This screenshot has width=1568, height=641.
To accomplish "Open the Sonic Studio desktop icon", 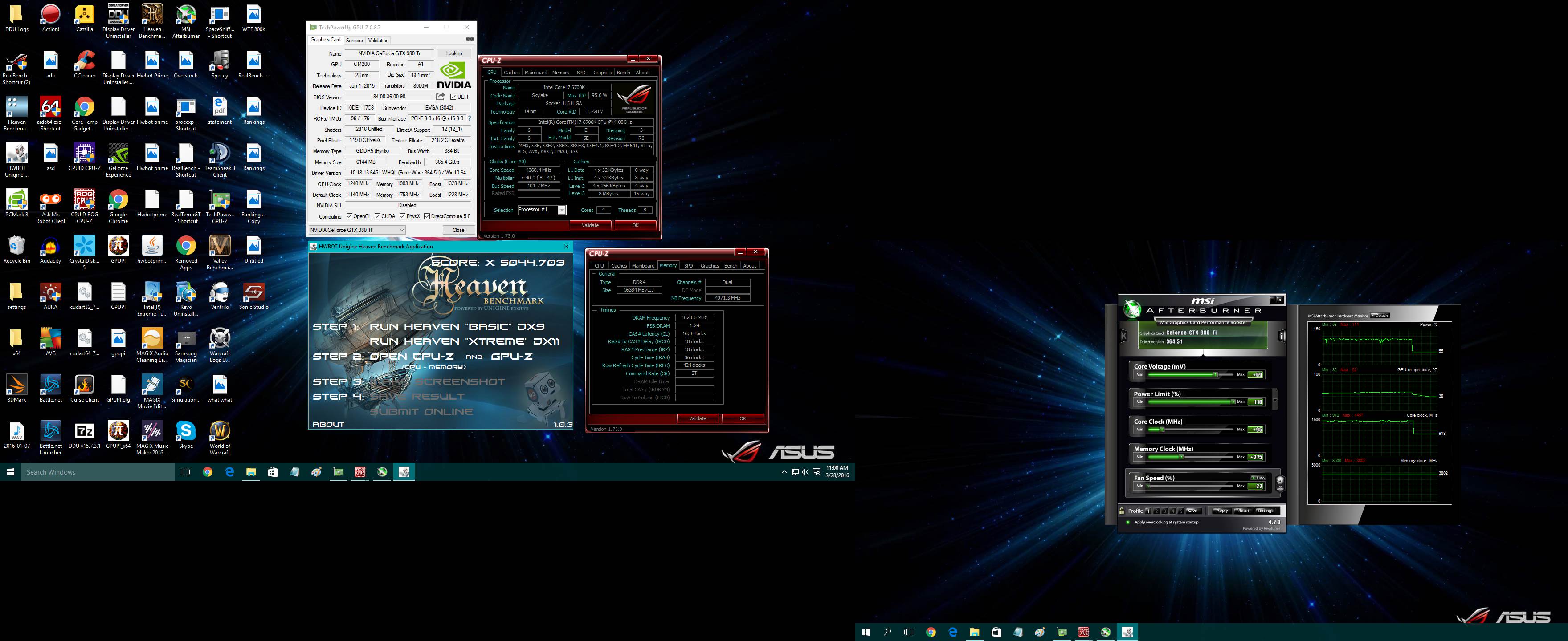I will coord(254,296).
